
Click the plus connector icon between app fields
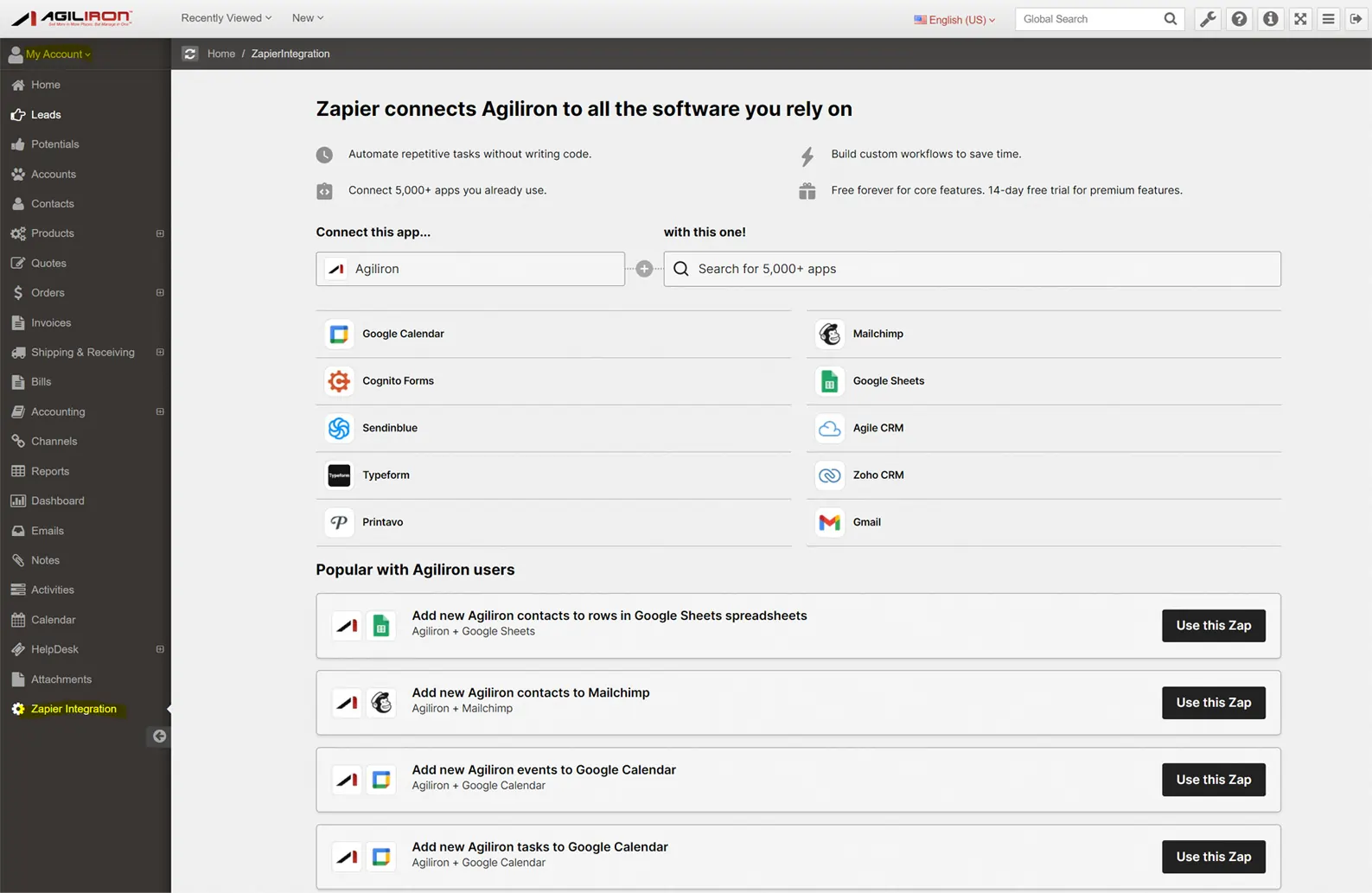(x=644, y=269)
